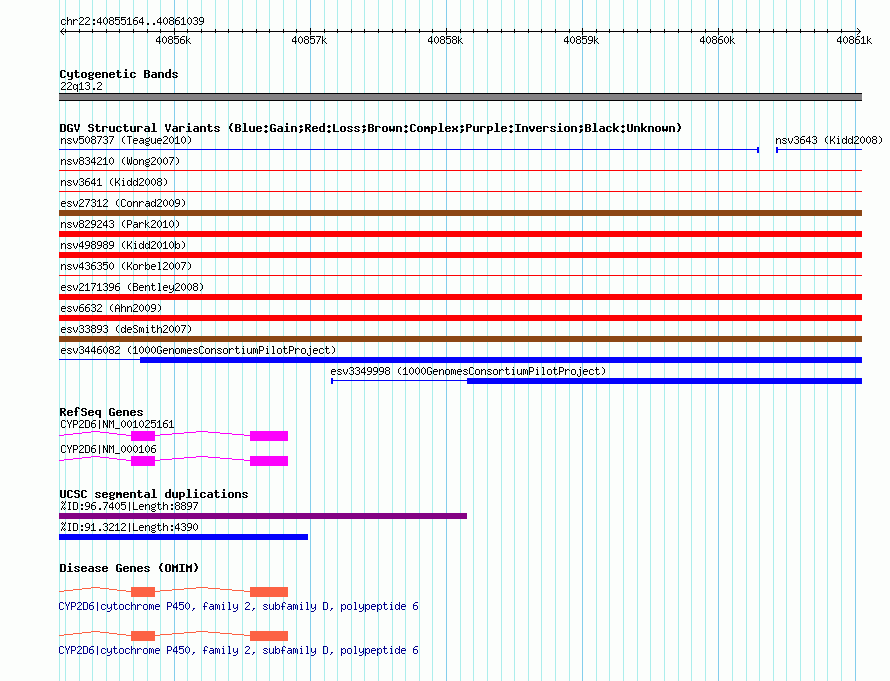The image size is (890, 681).
Task: Select the esv2171396 thick red loss bar
Action: [460, 297]
